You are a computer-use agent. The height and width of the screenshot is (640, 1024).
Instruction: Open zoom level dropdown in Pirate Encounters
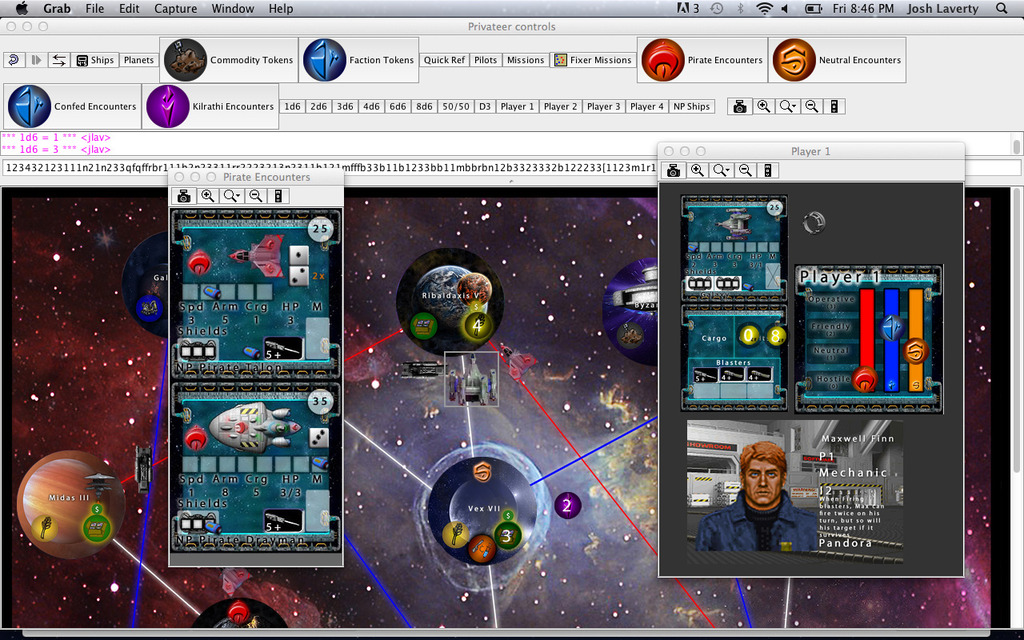(232, 196)
